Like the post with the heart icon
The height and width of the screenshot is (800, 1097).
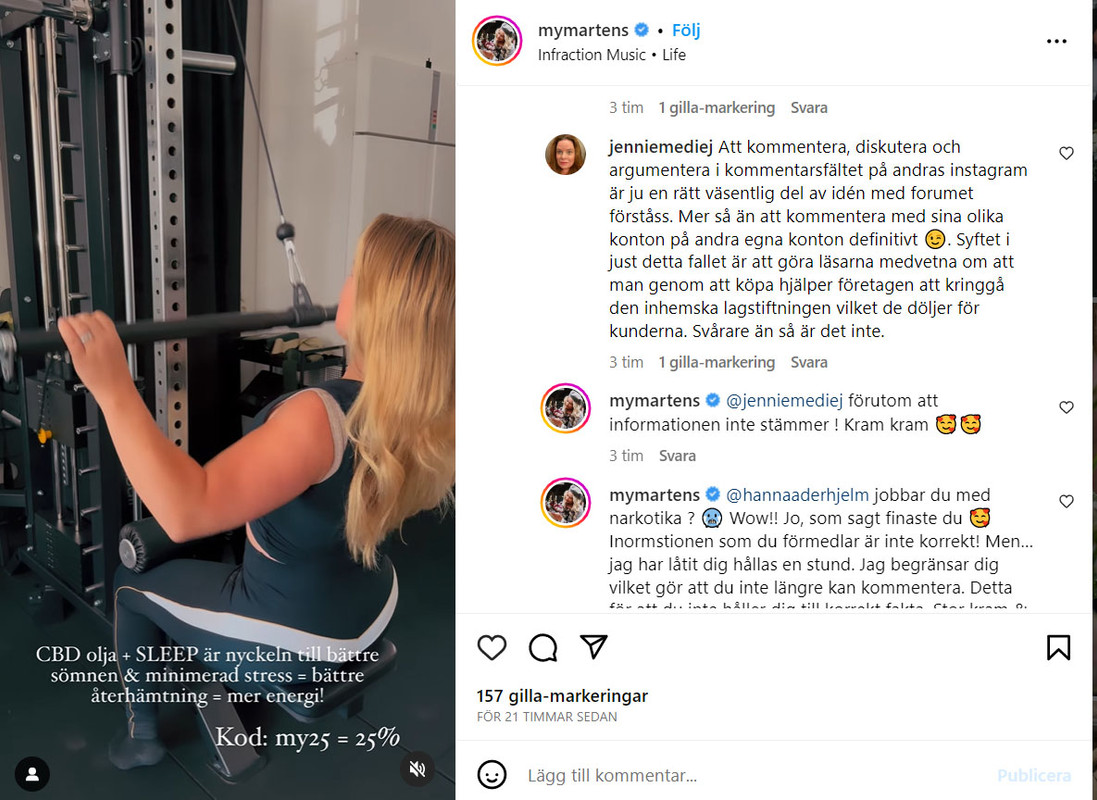pos(492,647)
